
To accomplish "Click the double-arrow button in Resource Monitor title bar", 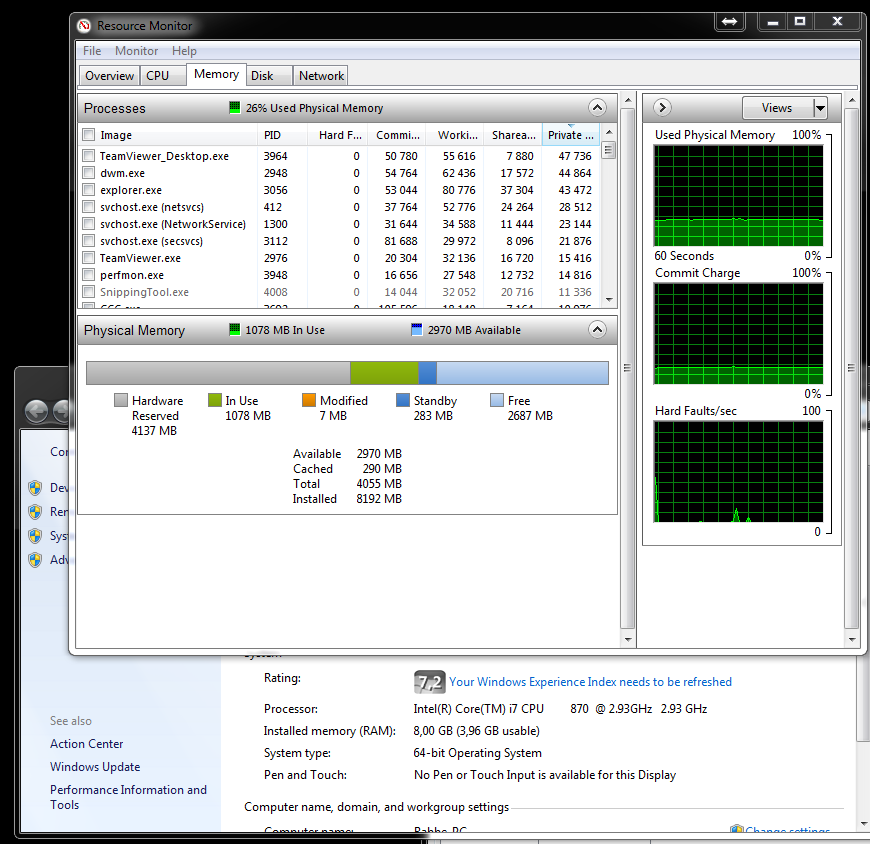I will pos(729,22).
